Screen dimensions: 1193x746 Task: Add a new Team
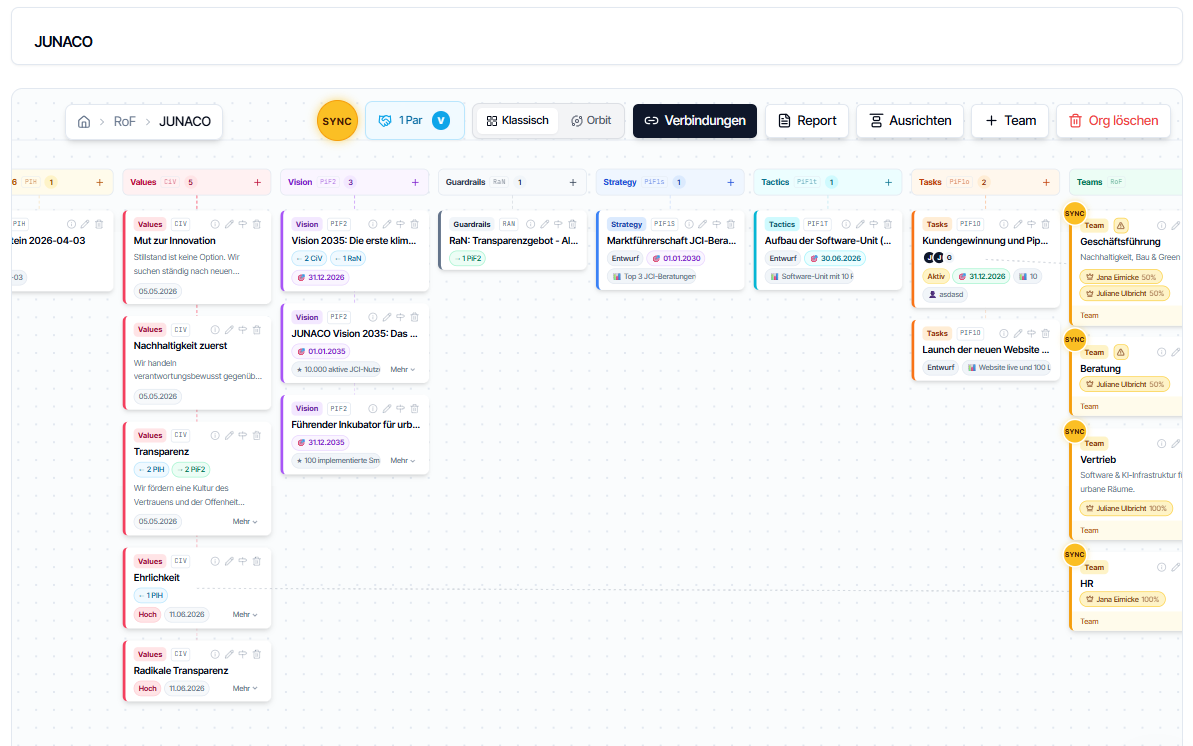click(x=1010, y=121)
